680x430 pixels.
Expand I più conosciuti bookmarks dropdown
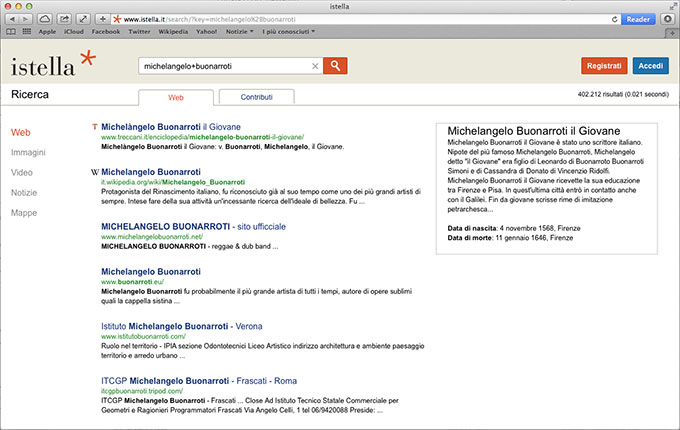pyautogui.click(x=288, y=32)
